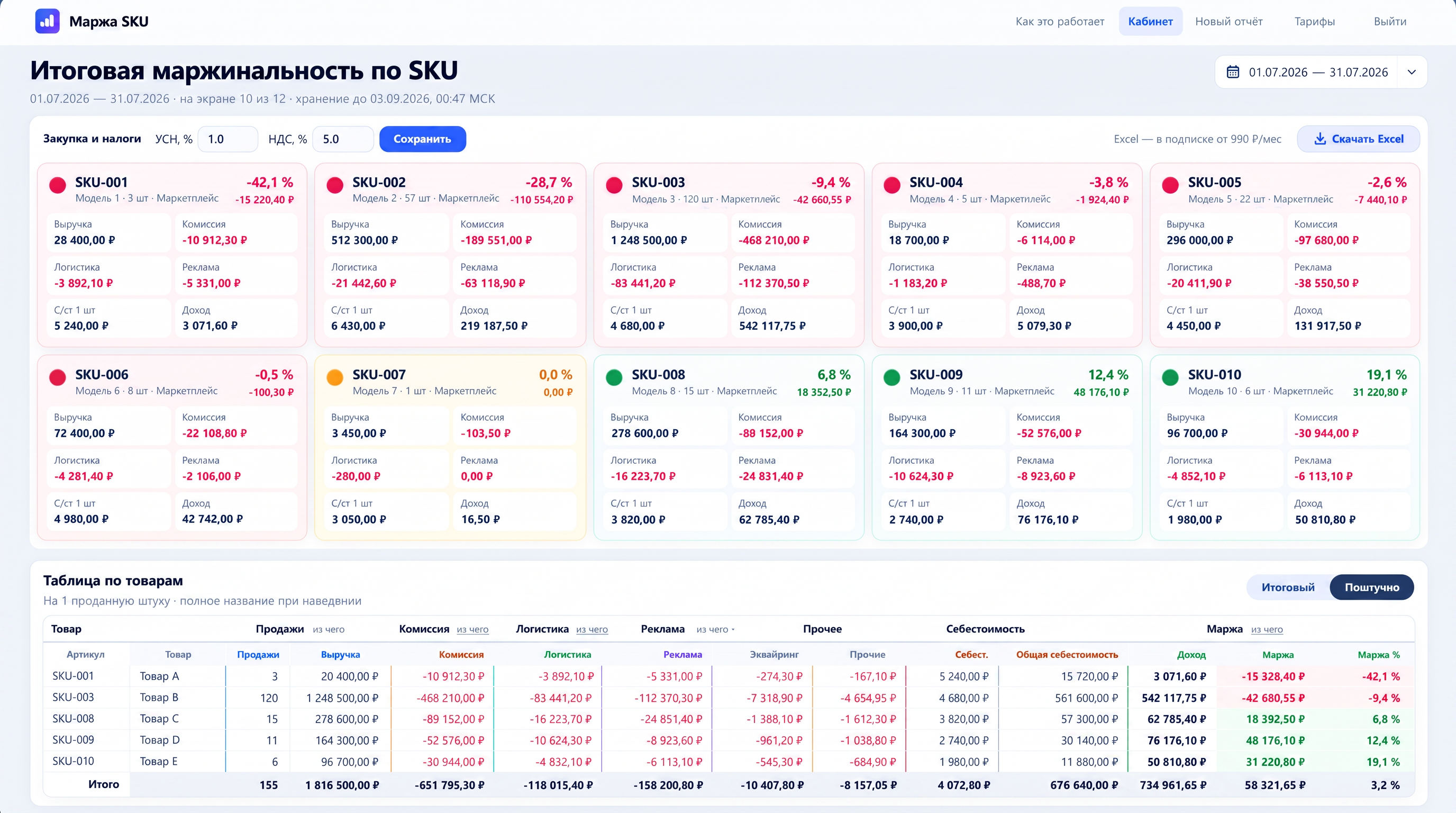
Task: Click green status dot of SKU-010
Action: tap(1170, 378)
